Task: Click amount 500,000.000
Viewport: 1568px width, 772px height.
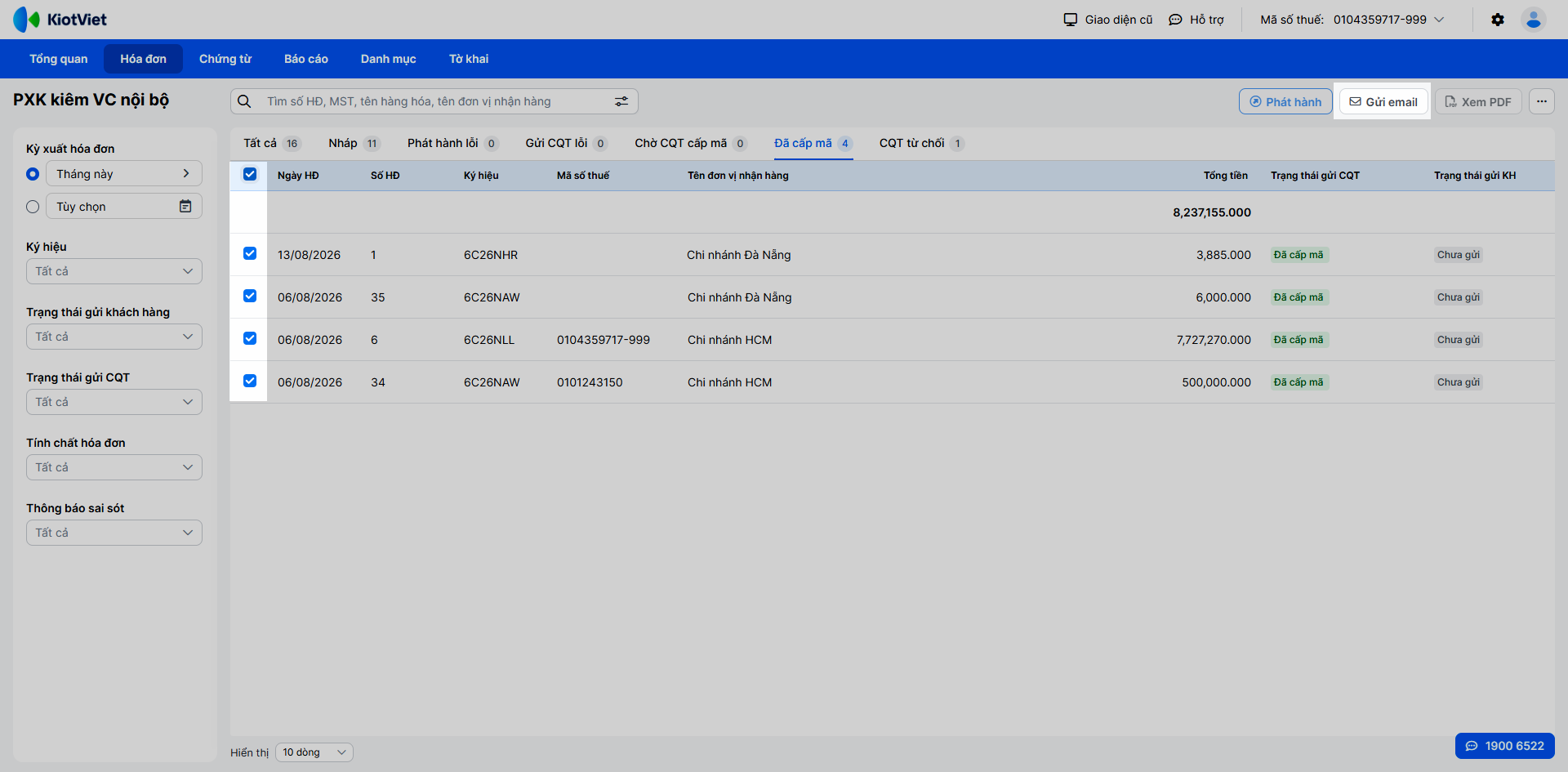Action: click(x=1217, y=382)
